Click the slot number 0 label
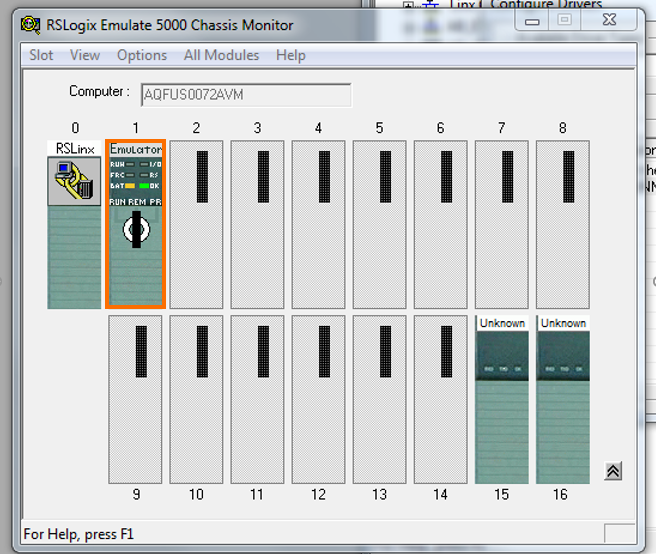Viewport: 656px width, 554px height. tap(75, 128)
